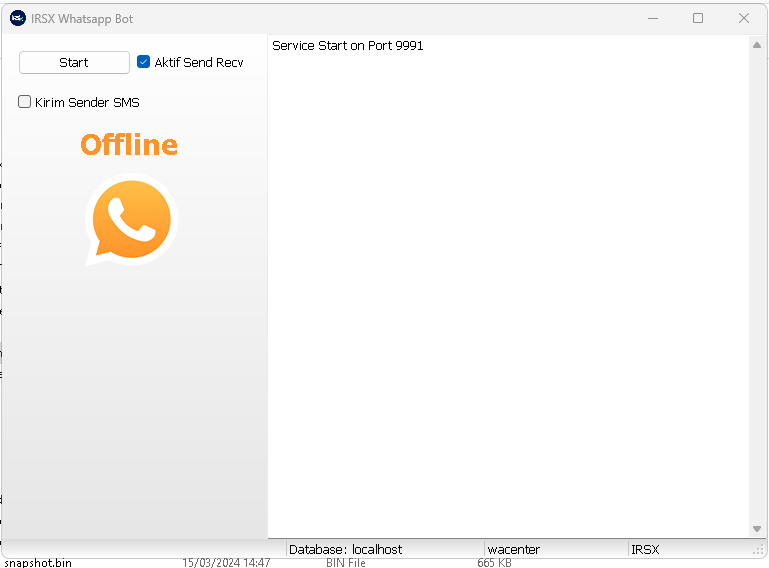Close the IRSX Whatsapp Bot window
769x568 pixels.
(x=743, y=19)
